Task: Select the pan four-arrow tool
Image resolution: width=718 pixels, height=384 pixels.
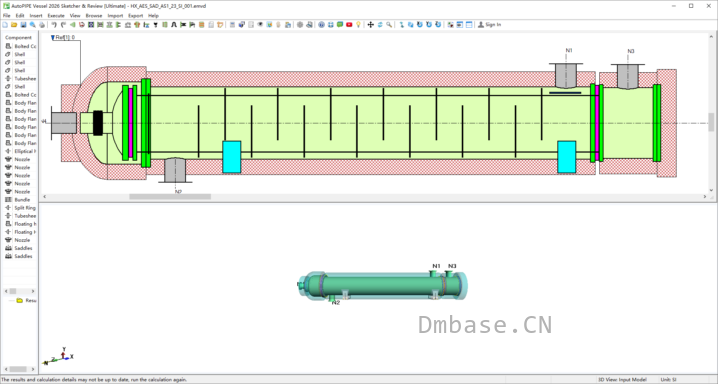Action: 370,25
